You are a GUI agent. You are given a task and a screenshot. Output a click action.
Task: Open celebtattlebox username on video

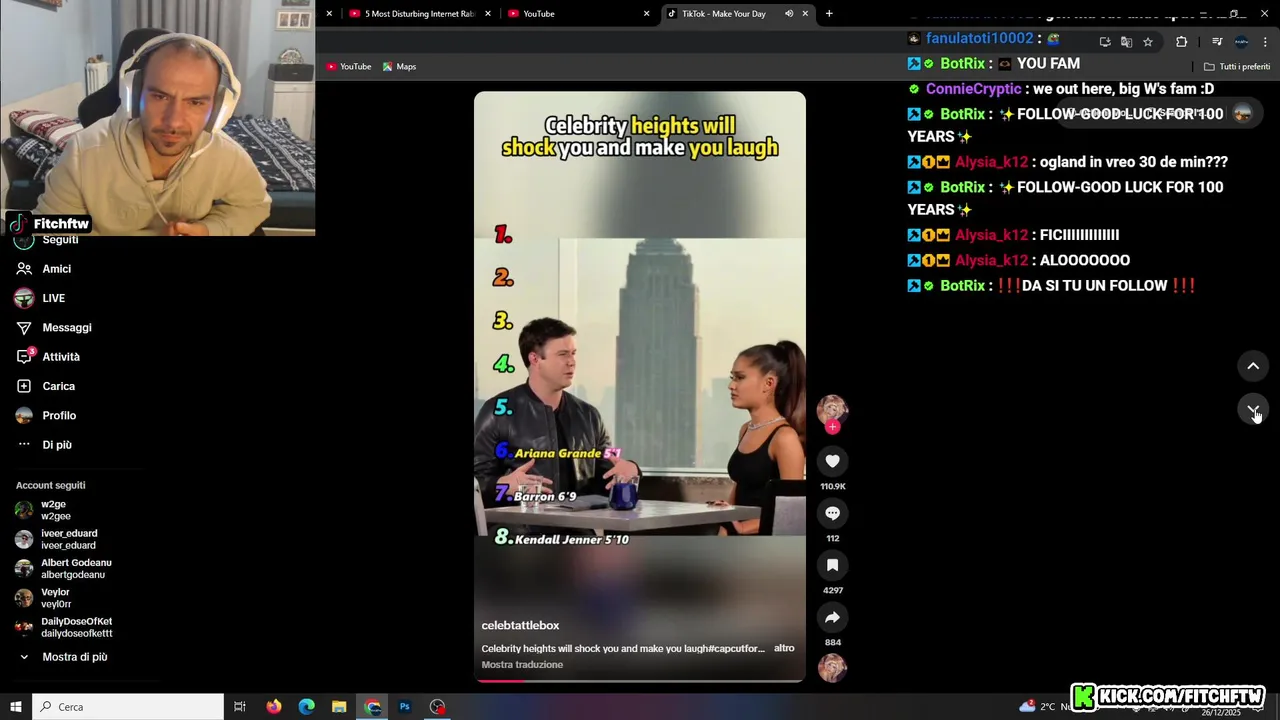pyautogui.click(x=520, y=625)
